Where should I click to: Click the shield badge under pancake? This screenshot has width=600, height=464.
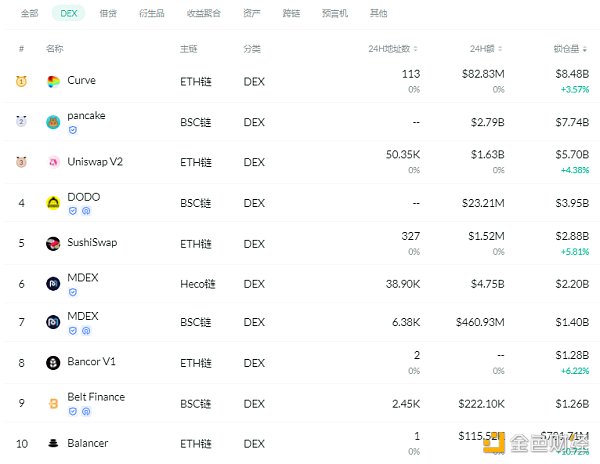coord(72,130)
